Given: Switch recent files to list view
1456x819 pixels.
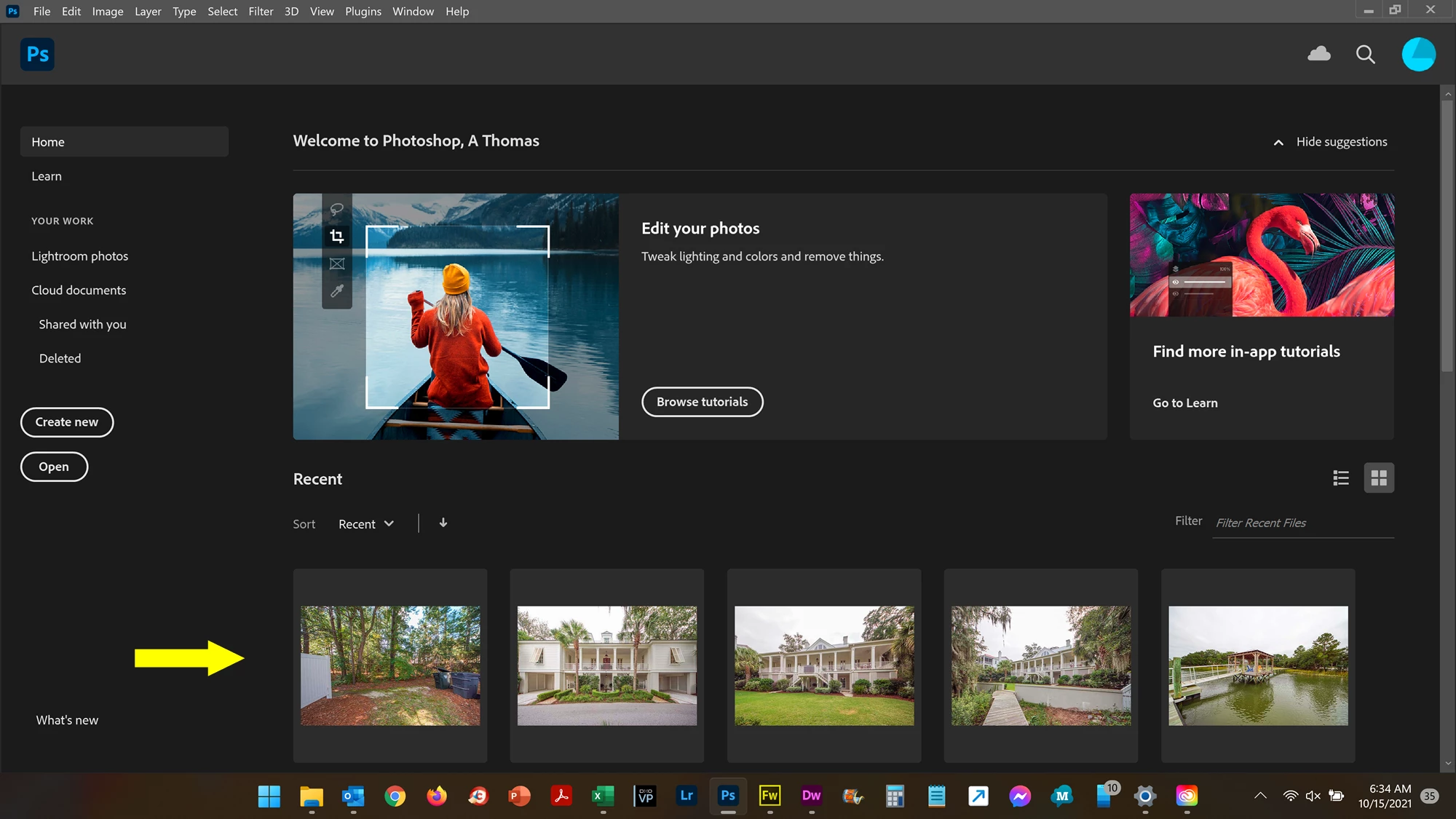Looking at the screenshot, I should click(1341, 478).
